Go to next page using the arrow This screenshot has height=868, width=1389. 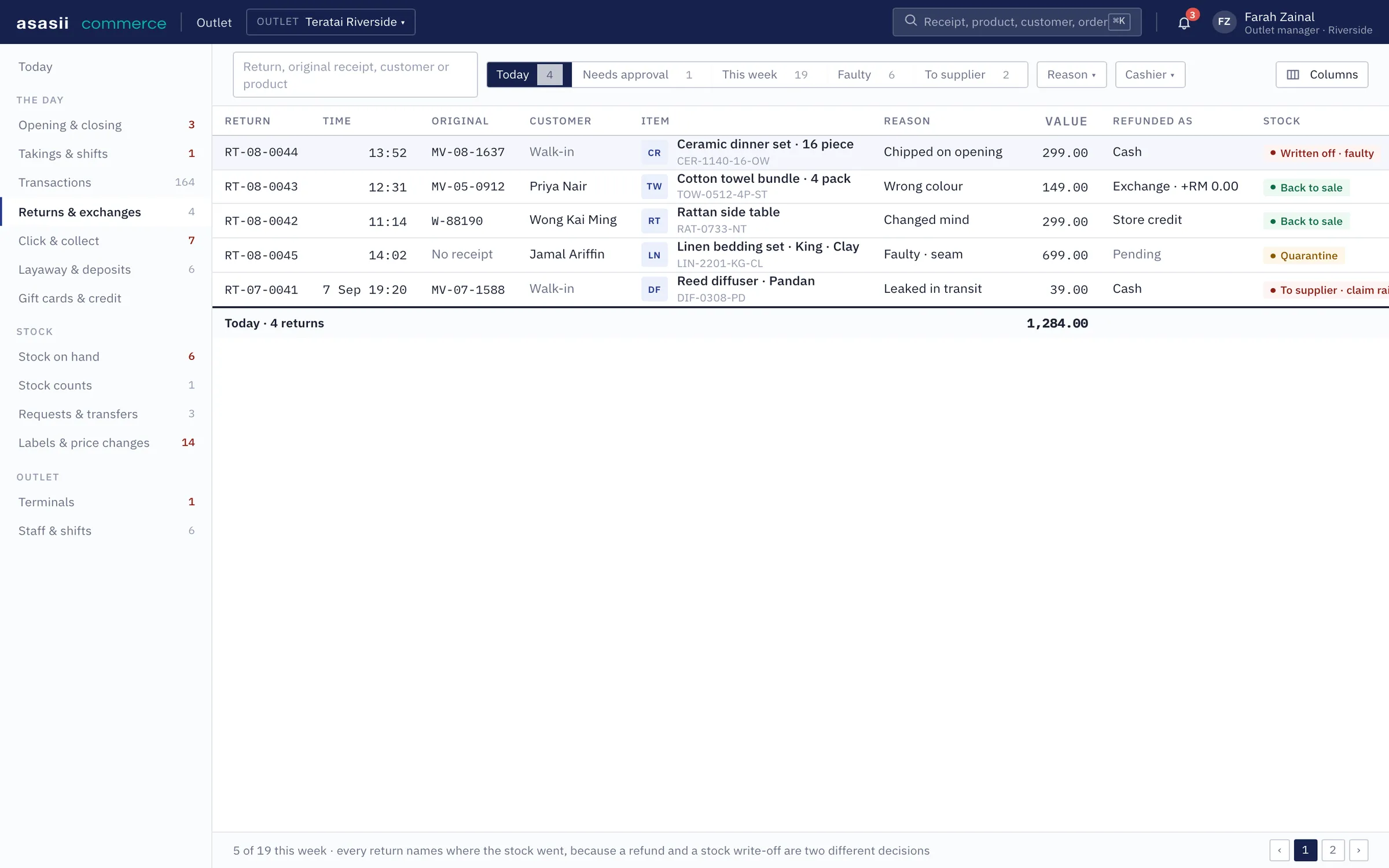(1358, 850)
